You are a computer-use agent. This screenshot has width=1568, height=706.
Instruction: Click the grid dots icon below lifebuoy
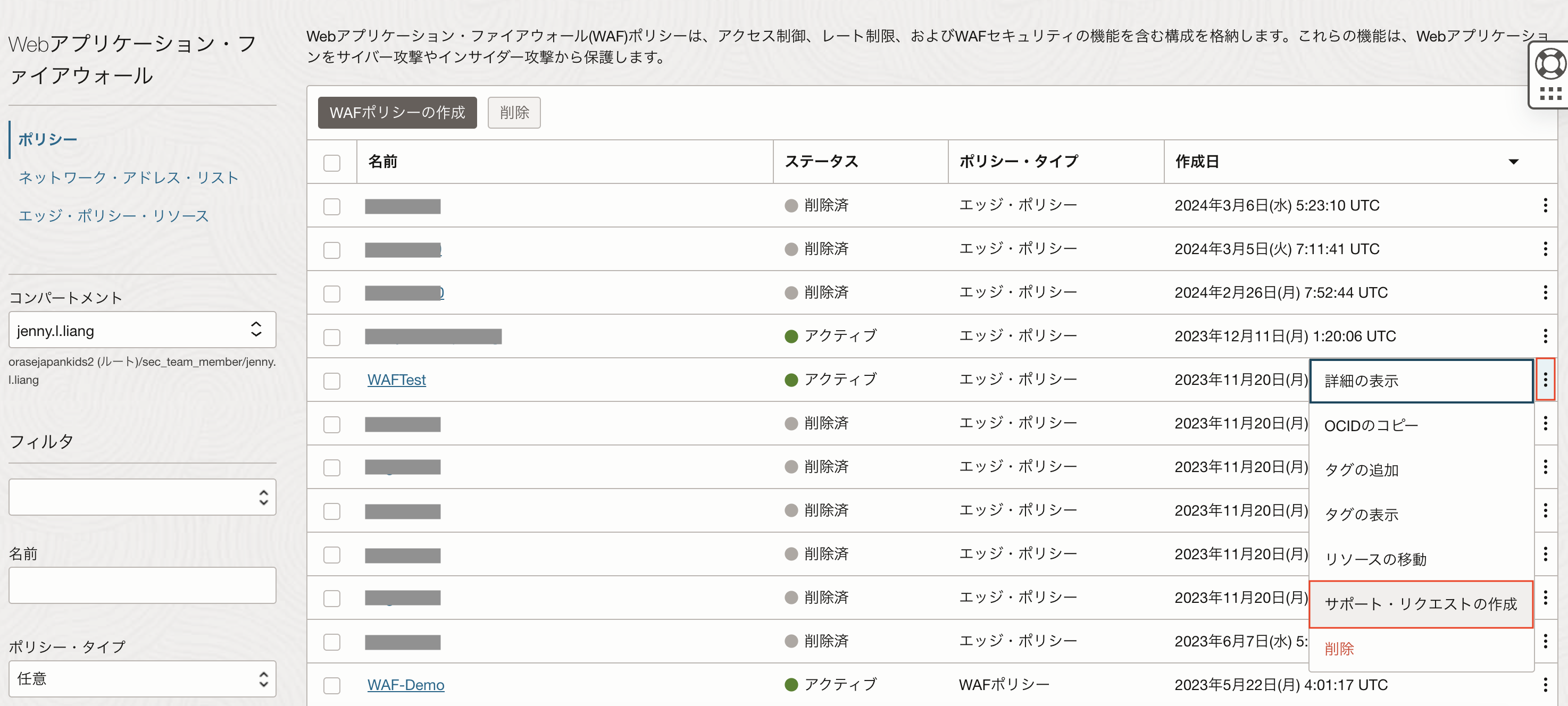click(x=1550, y=94)
